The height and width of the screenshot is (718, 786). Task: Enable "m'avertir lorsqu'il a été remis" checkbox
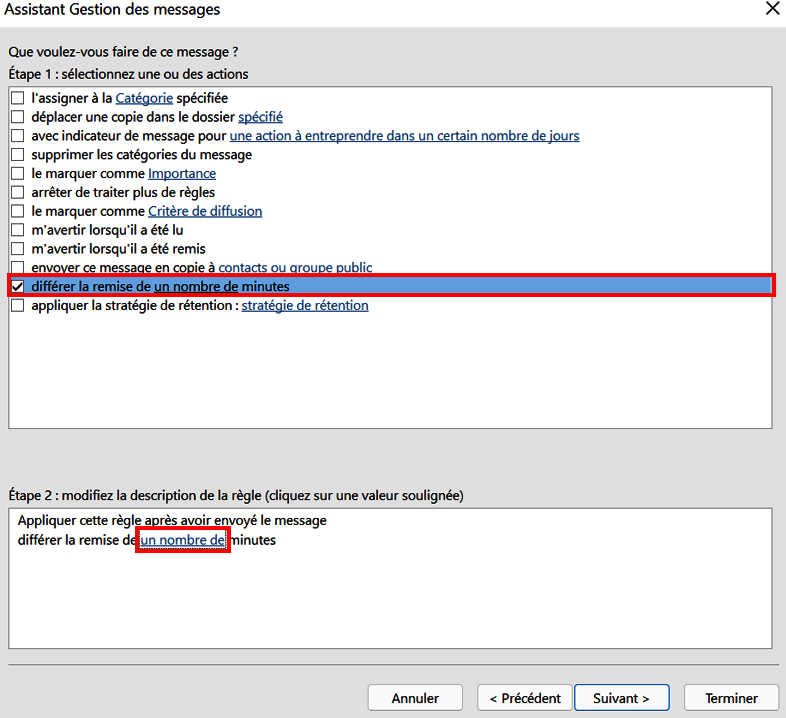18,249
